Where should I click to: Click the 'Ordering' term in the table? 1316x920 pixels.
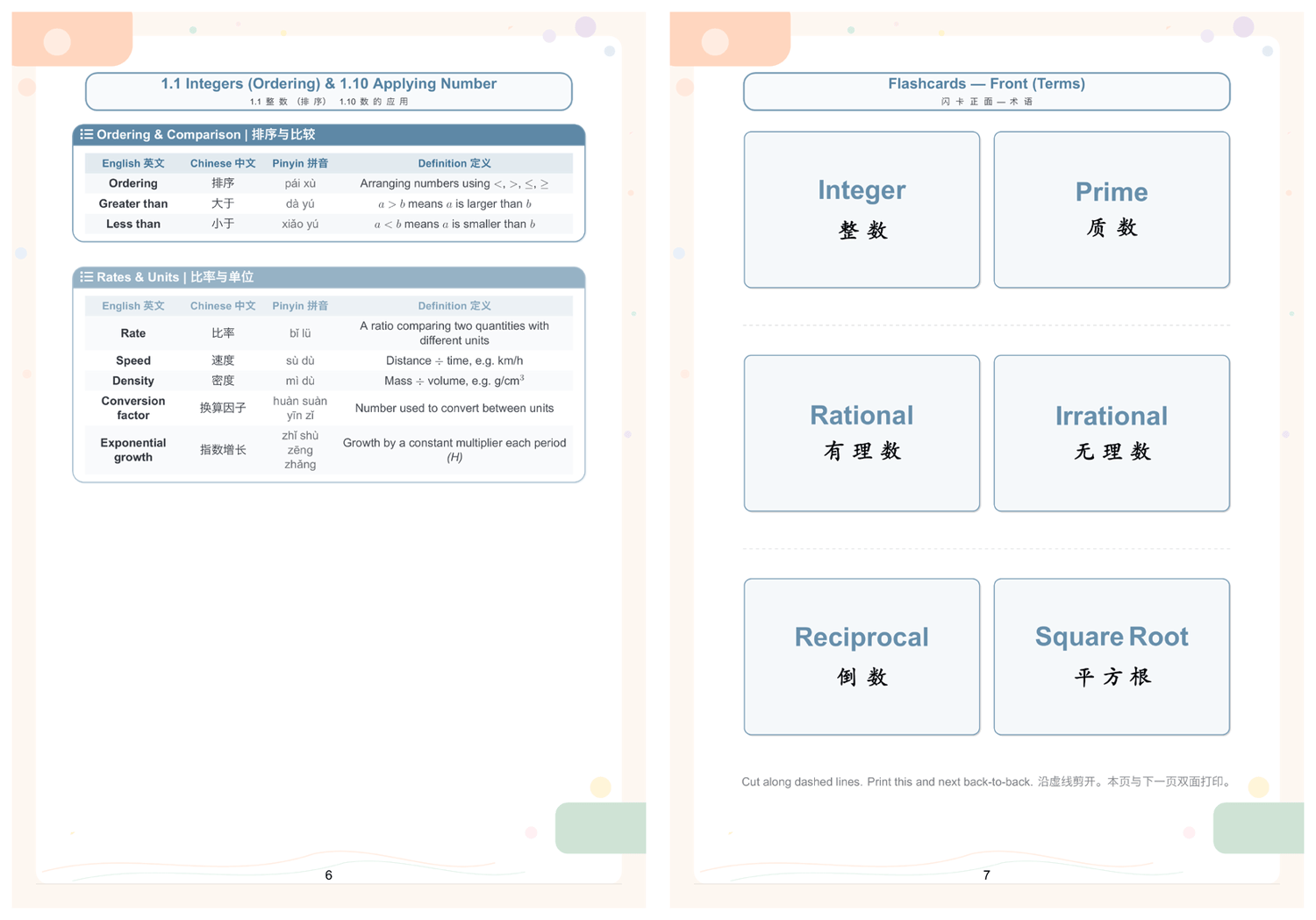(x=133, y=183)
